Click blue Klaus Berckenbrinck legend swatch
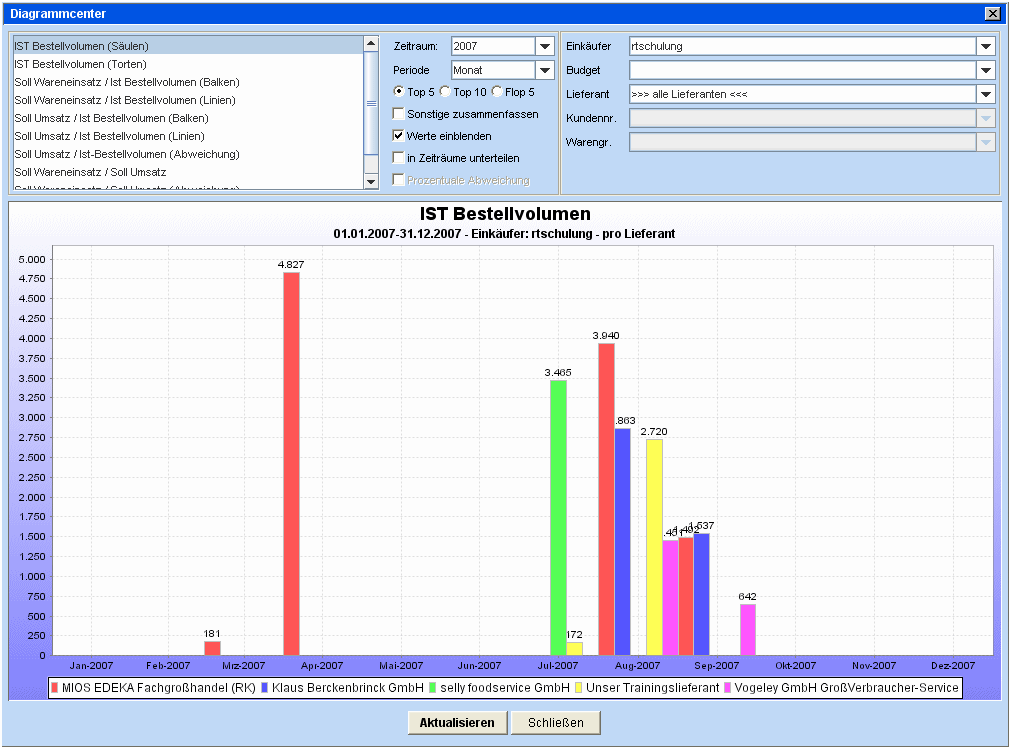Image resolution: width=1009 pixels, height=747 pixels. click(x=265, y=688)
